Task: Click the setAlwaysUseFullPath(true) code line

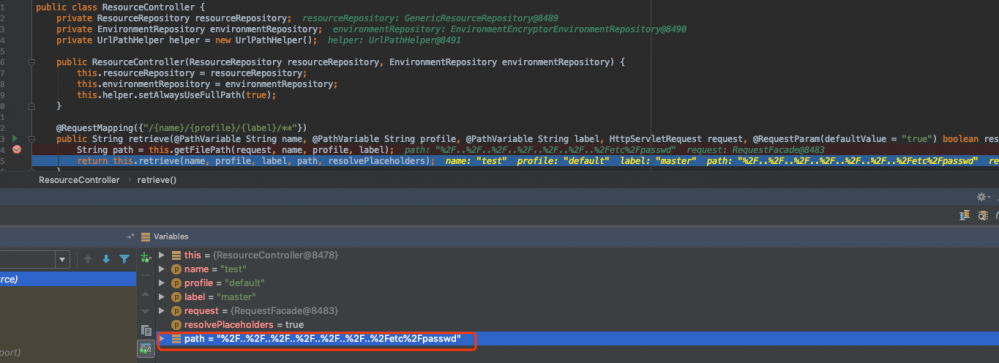Action: coord(177,95)
